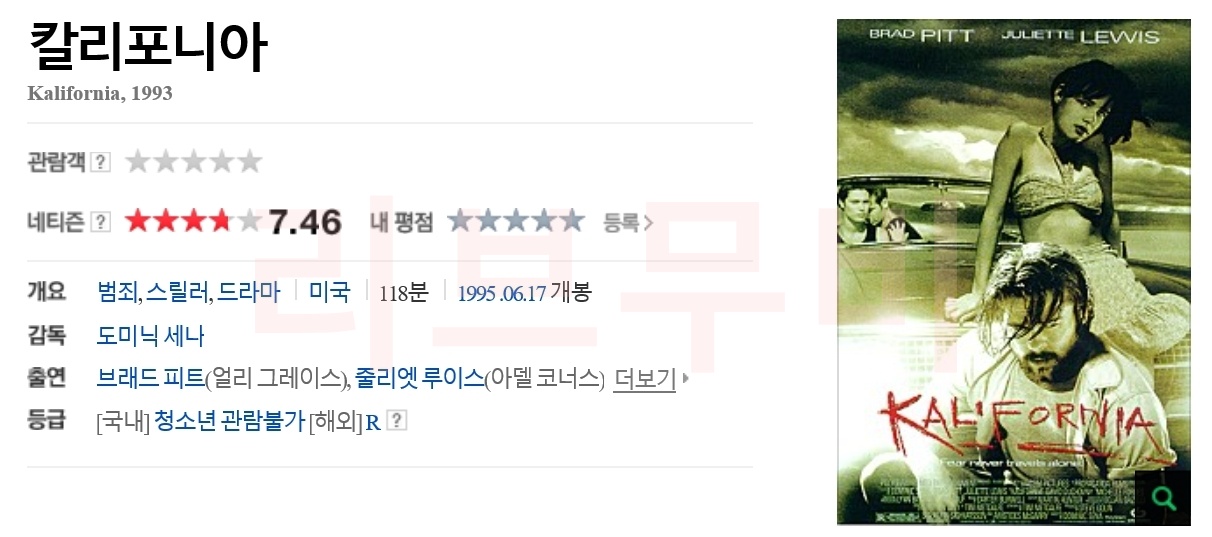
Task: Open actor 브래드 피트 page
Action: pos(150,379)
